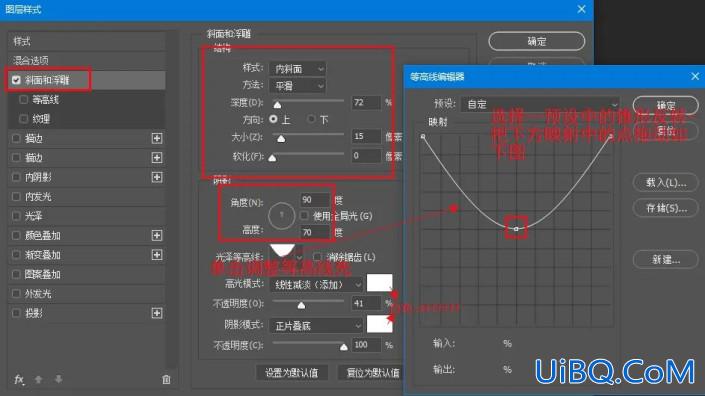Screen dimensions: 705x396
Task: Open the 投影 settings row
Action: (86, 313)
